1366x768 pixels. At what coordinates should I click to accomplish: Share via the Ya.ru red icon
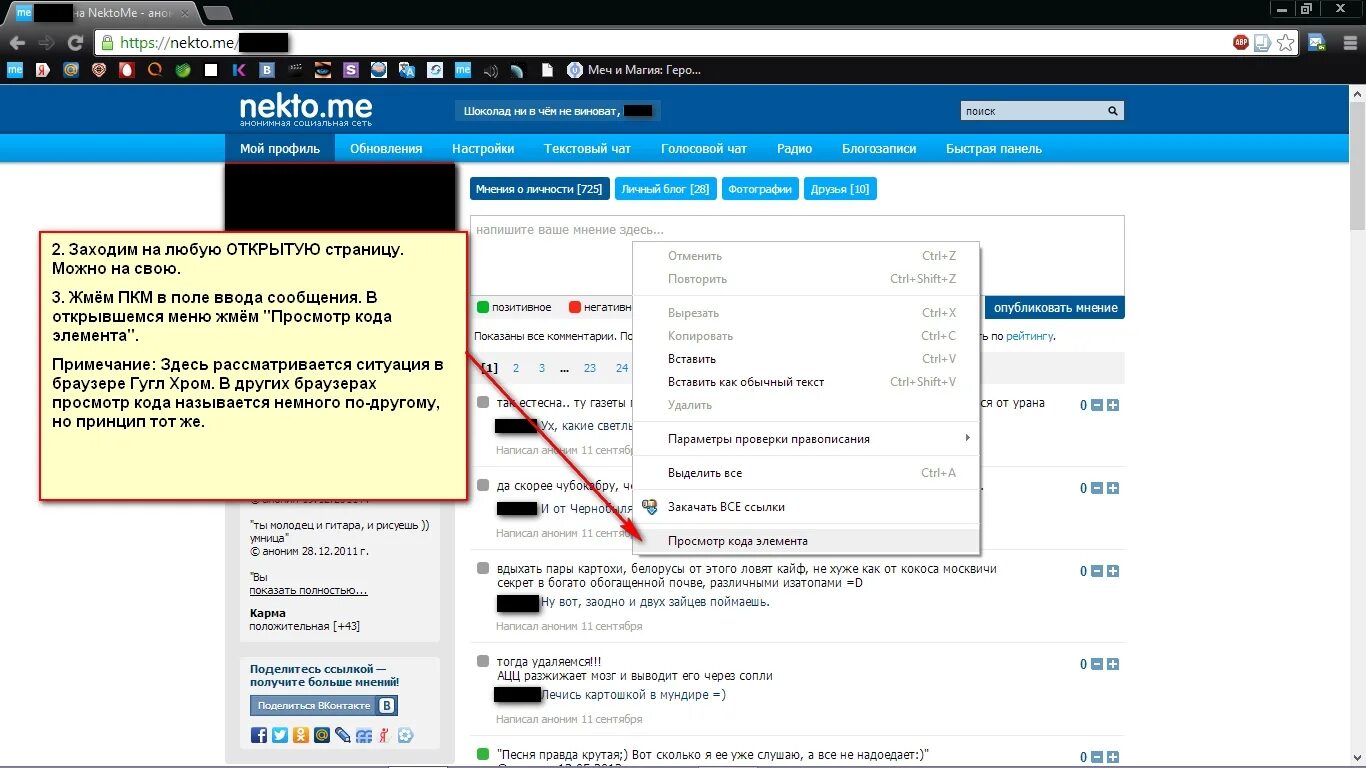point(384,735)
